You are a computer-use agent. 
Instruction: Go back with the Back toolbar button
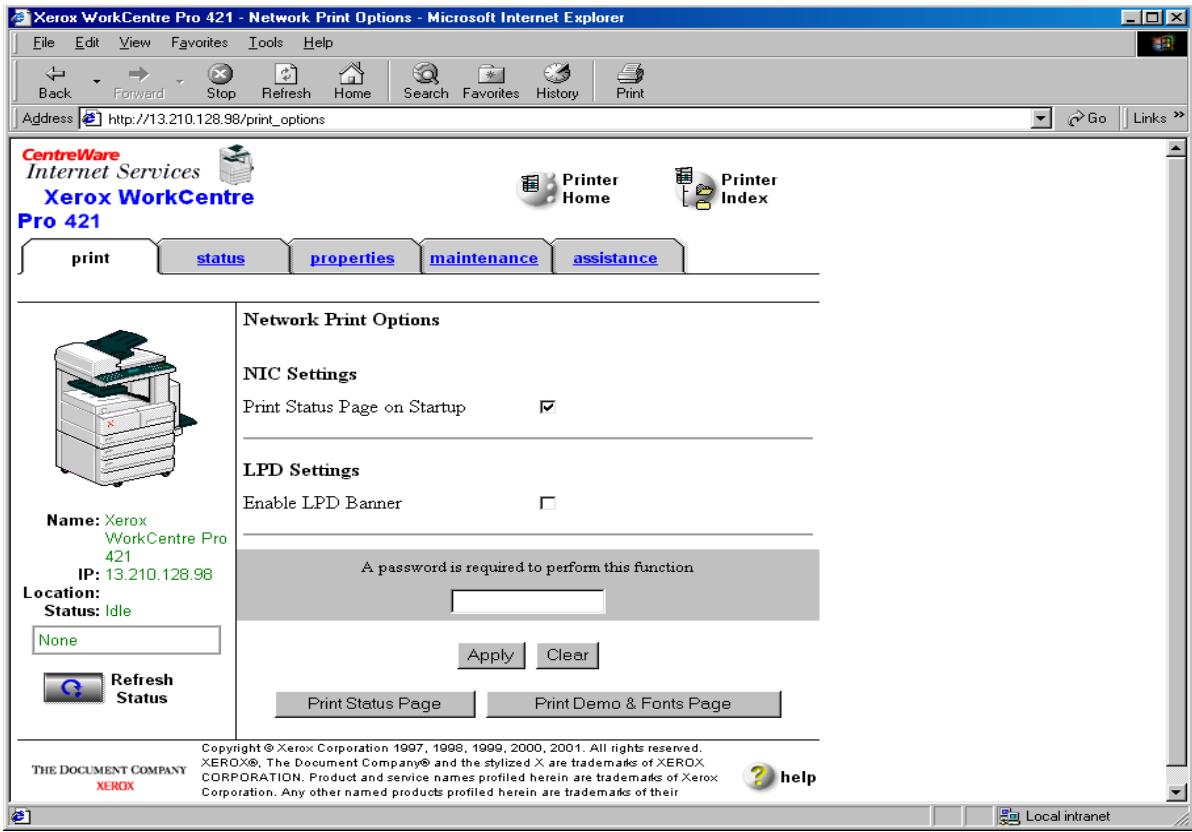(x=55, y=81)
